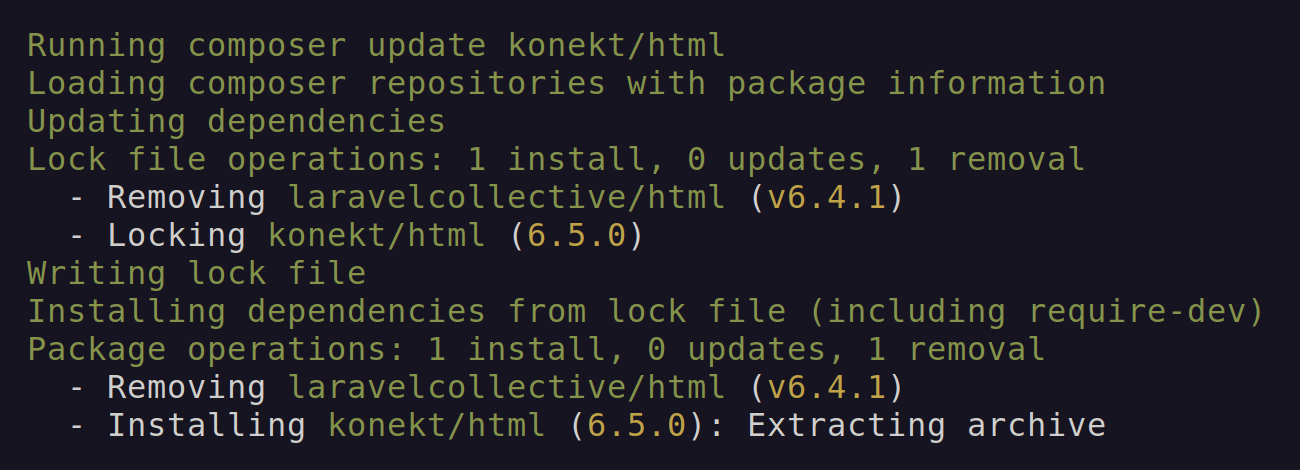
Task: Click "konekt/html" in the first output line
Action: pyautogui.click(x=616, y=46)
